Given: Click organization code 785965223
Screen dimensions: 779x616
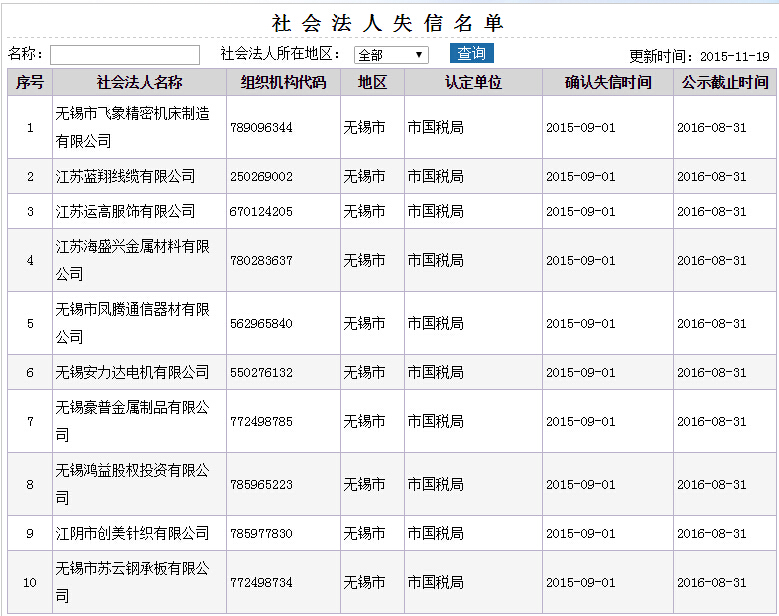Looking at the screenshot, I should coord(261,484).
